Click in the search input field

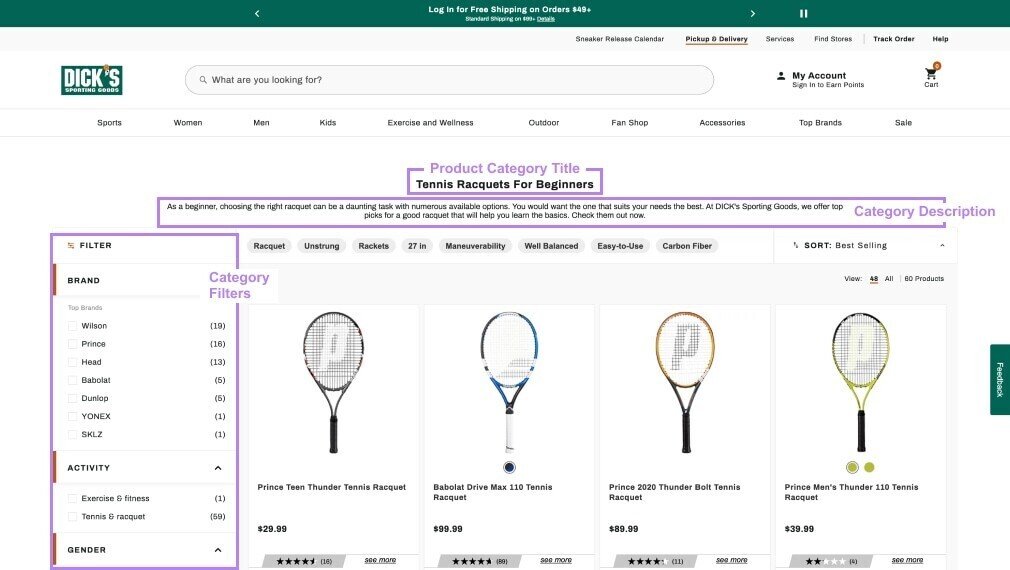[x=449, y=80]
